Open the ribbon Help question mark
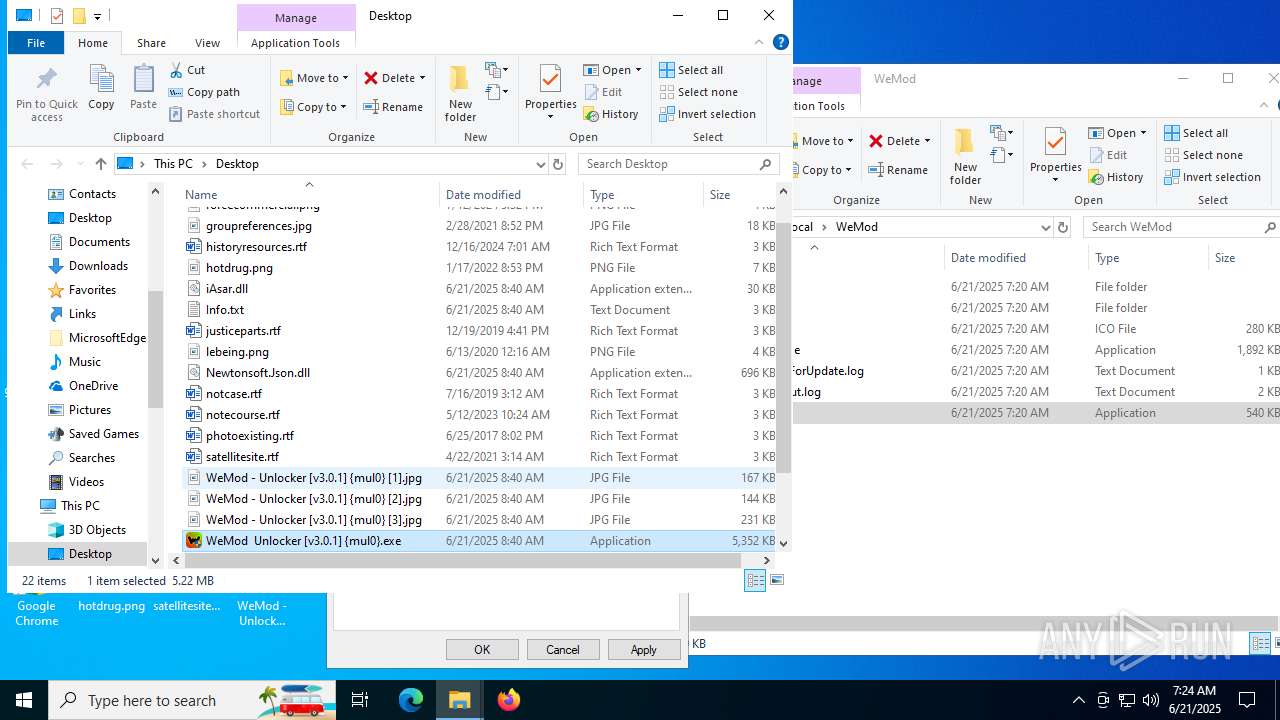This screenshot has height=720, width=1280. click(x=781, y=42)
